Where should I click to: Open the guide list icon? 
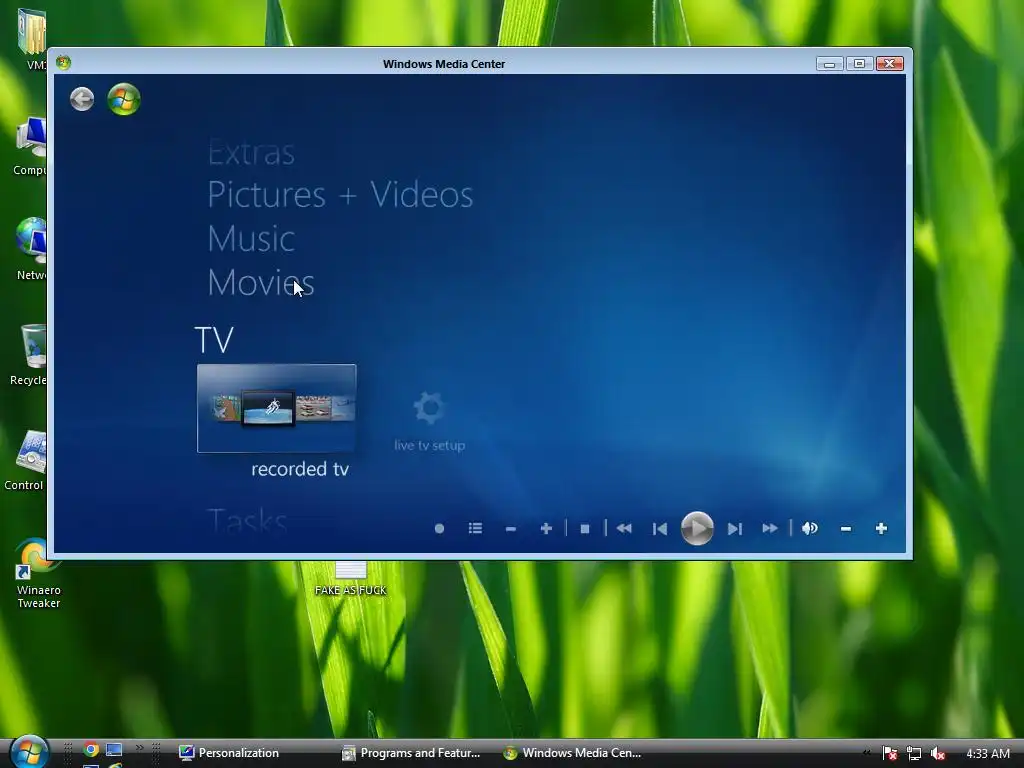point(475,528)
